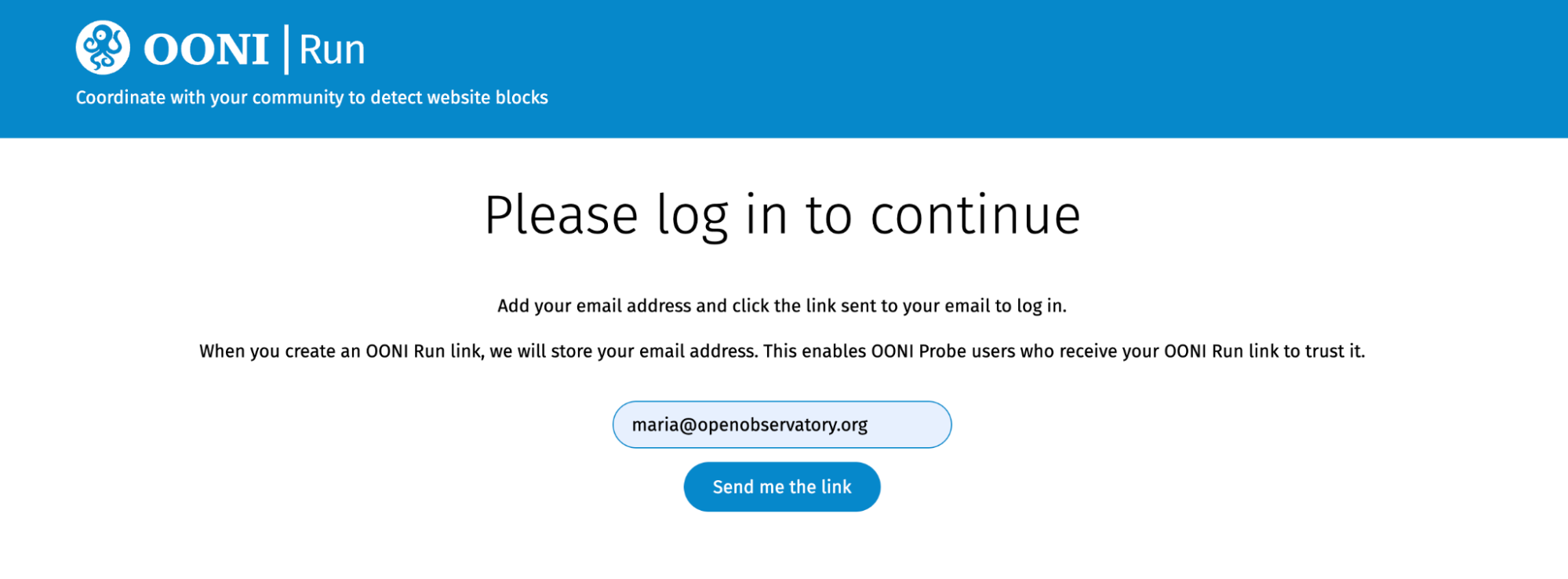Click the 'Please log in to continue' heading
Image resolution: width=1568 pixels, height=579 pixels.
coord(782,215)
